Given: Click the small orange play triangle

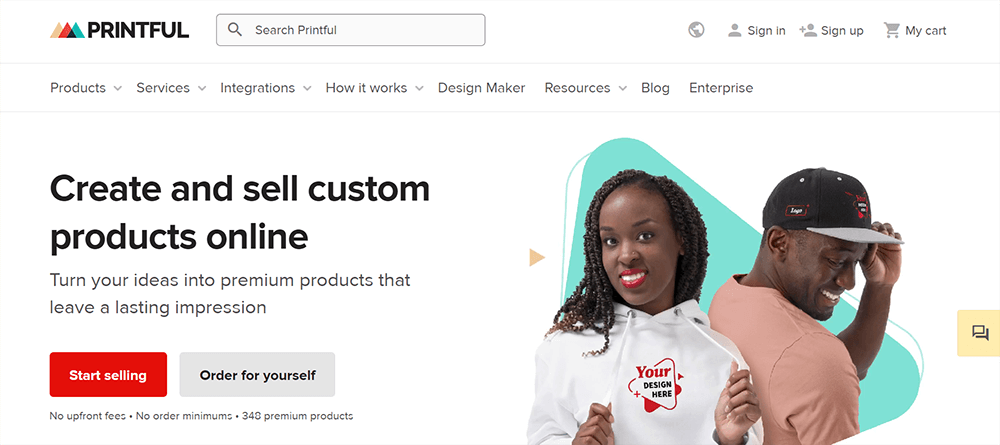Looking at the screenshot, I should (537, 258).
